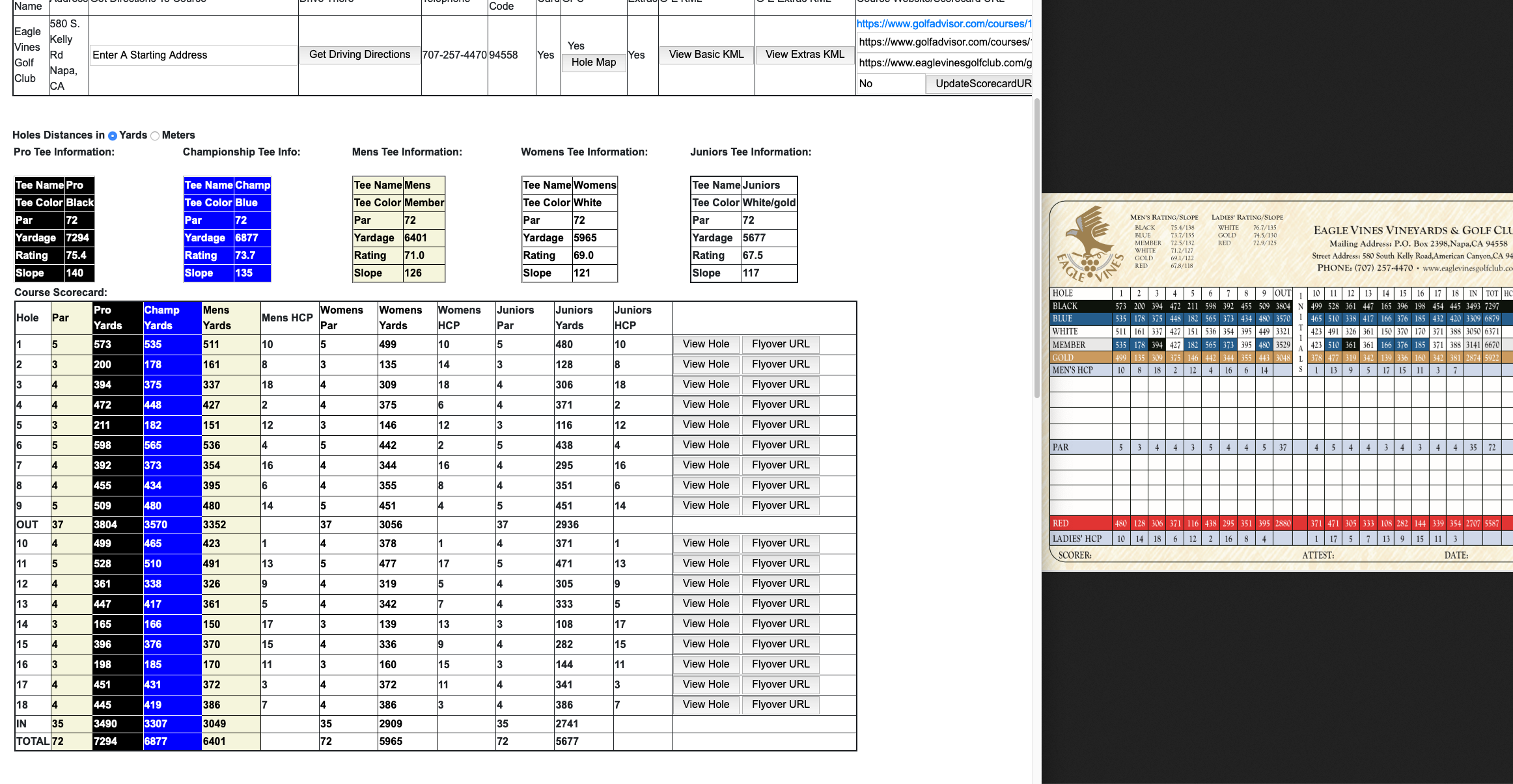Open Flyover URL for hole 8
Screen dimensions: 1513x784
pos(781,485)
